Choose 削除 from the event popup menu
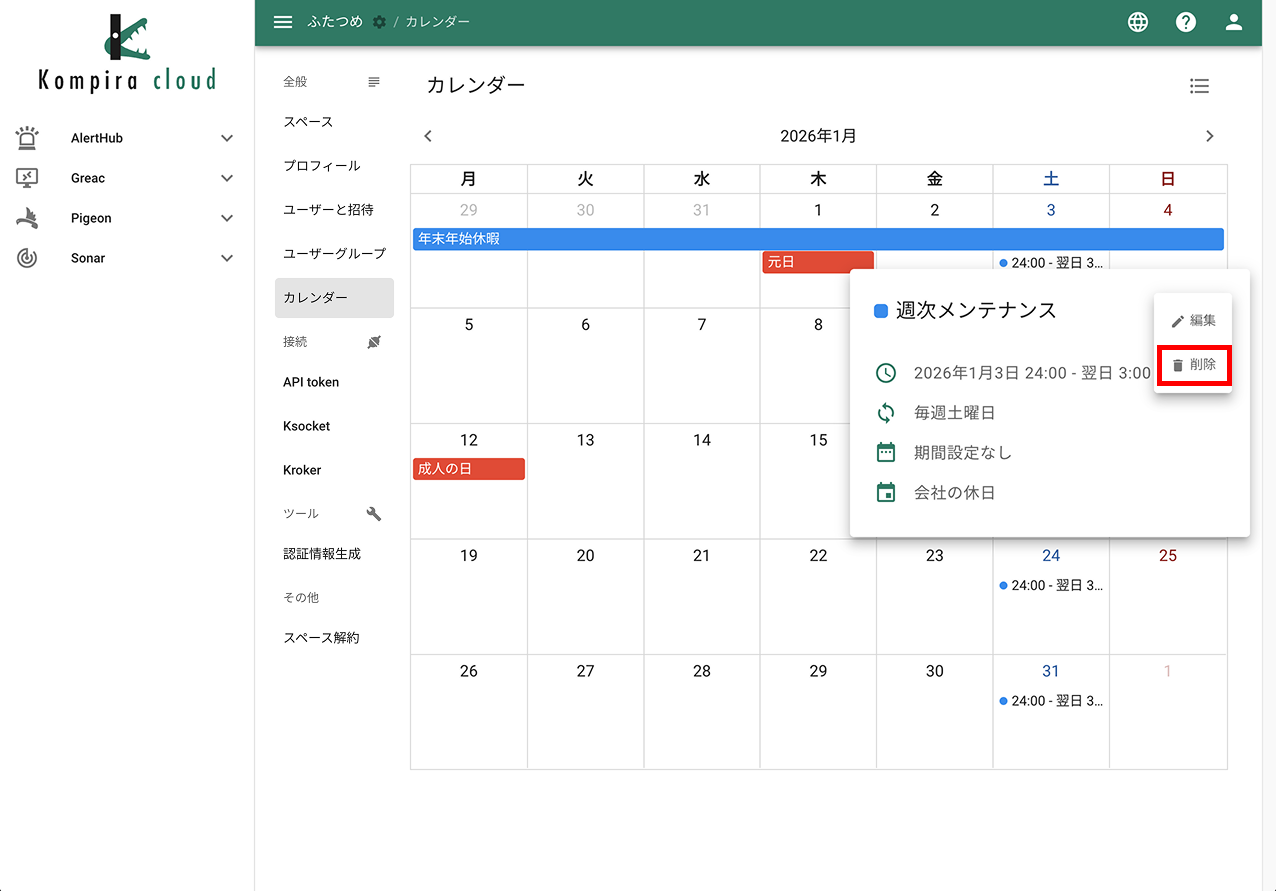Screen dimensions: 1276x891 pos(1194,365)
